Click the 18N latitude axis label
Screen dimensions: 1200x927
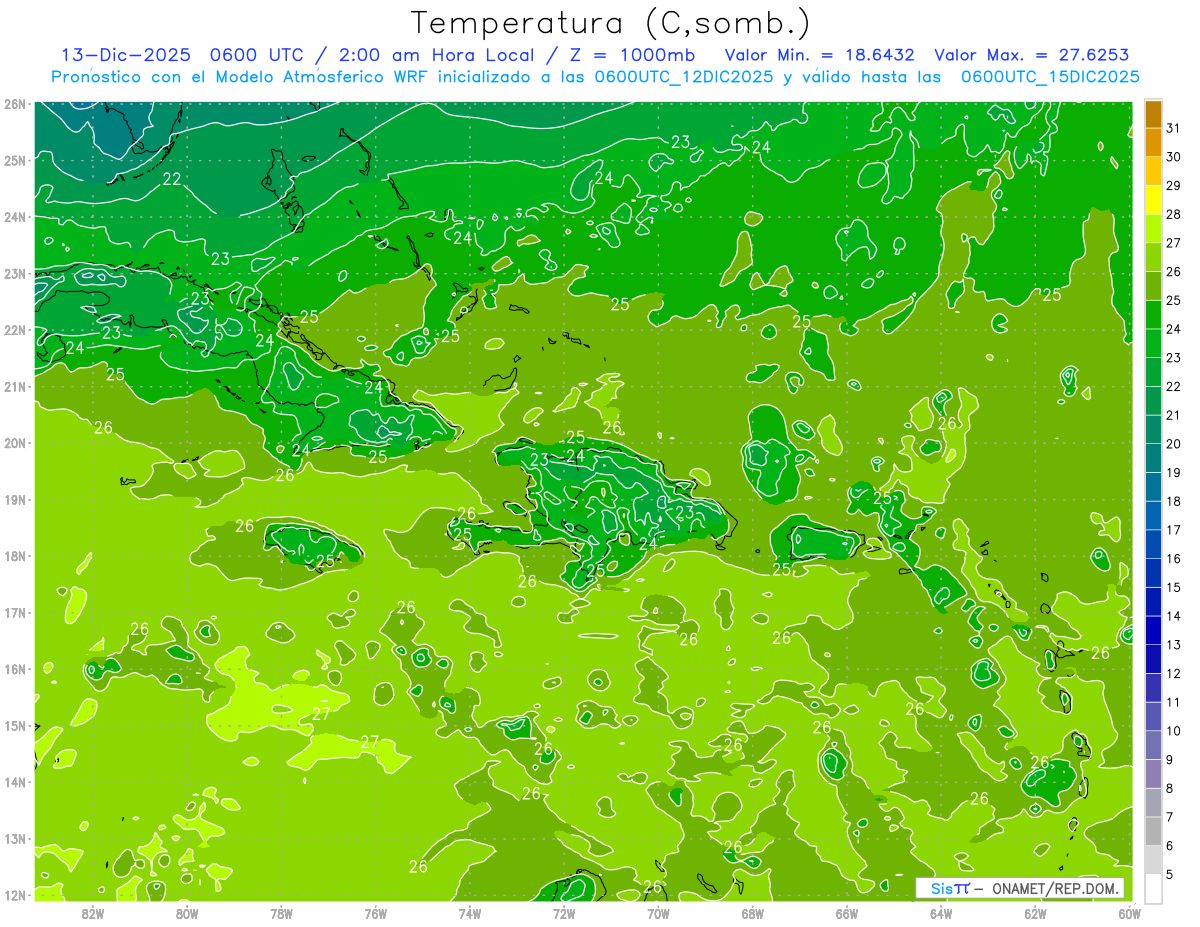click(x=15, y=556)
